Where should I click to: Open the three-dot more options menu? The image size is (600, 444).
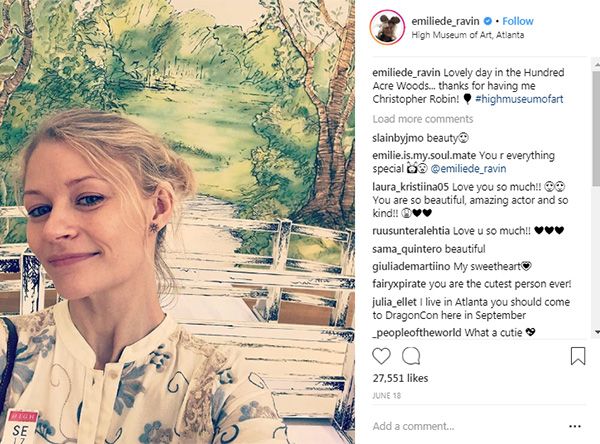pyautogui.click(x=577, y=426)
